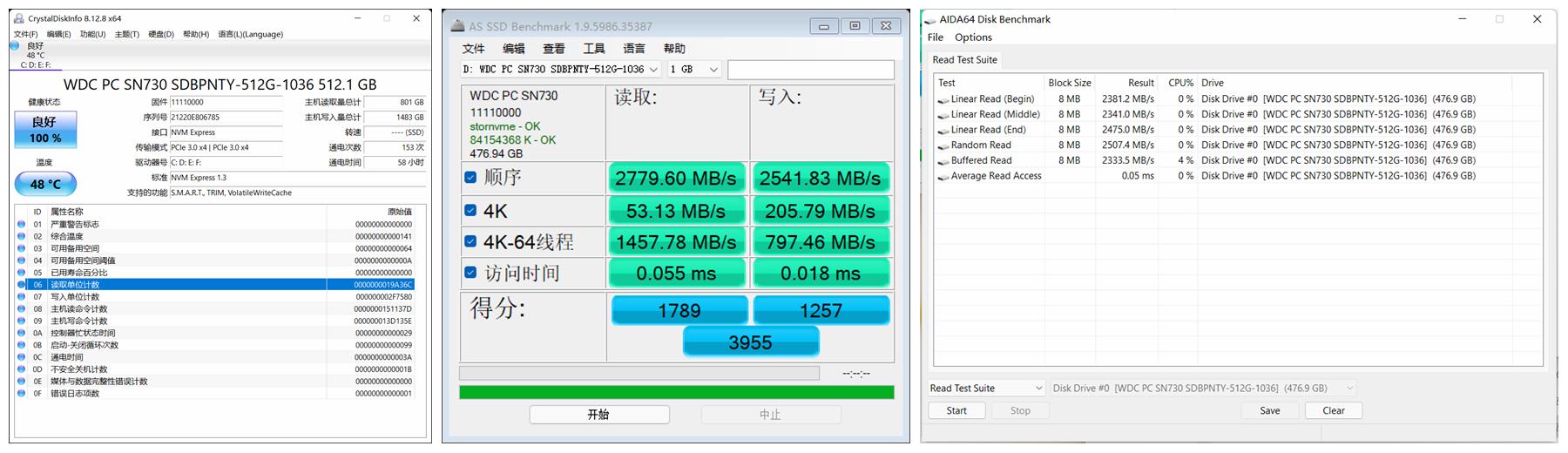This screenshot has width=1568, height=453.
Task: Click status orb for attribute 0C 通电时间
Action: [x=22, y=357]
